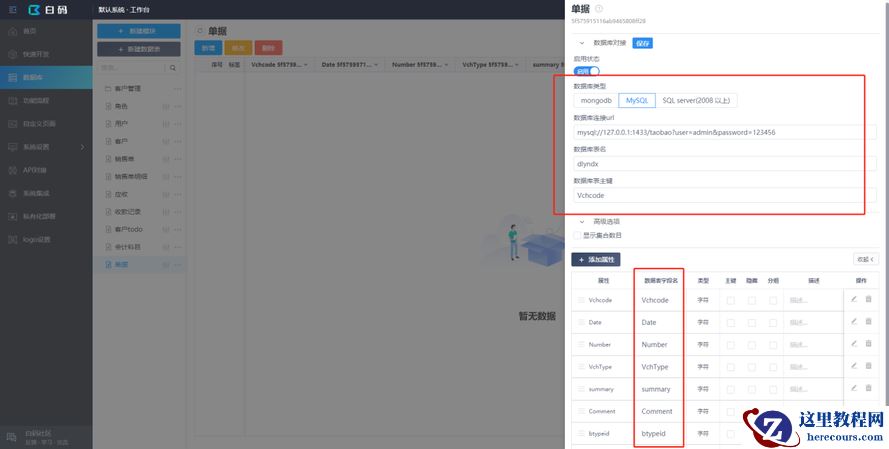
Task: Click the red 删除 button
Action: click(x=269, y=48)
